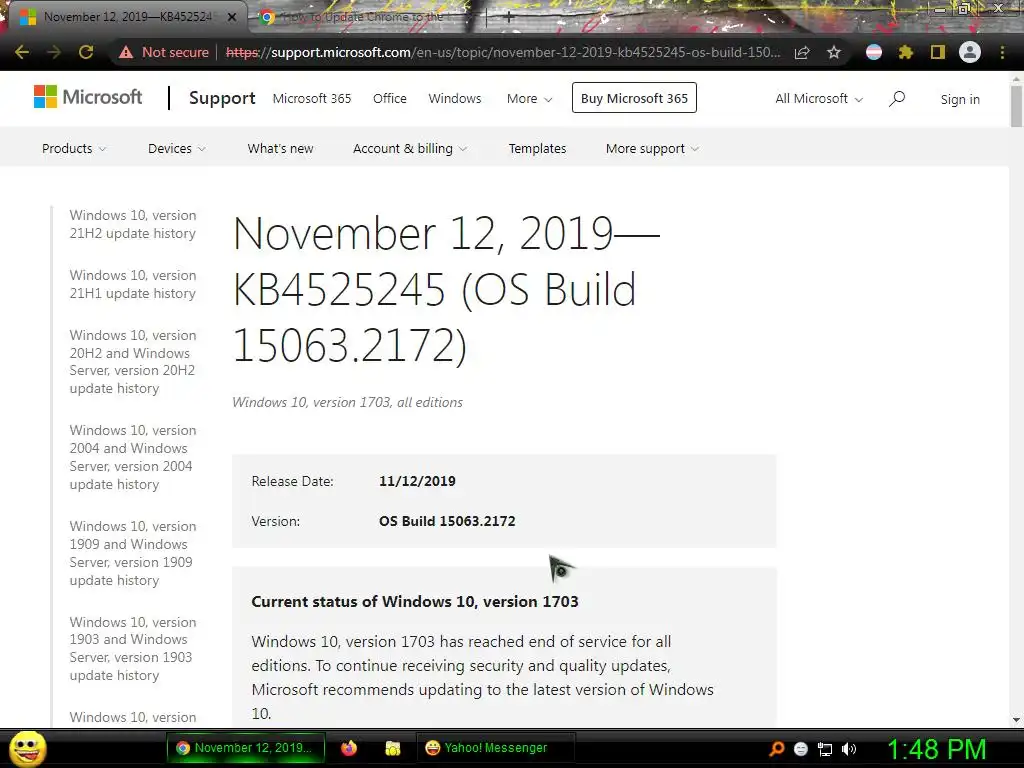Viewport: 1024px width, 768px height.
Task: Open the Windows nav item
Action: 455,99
